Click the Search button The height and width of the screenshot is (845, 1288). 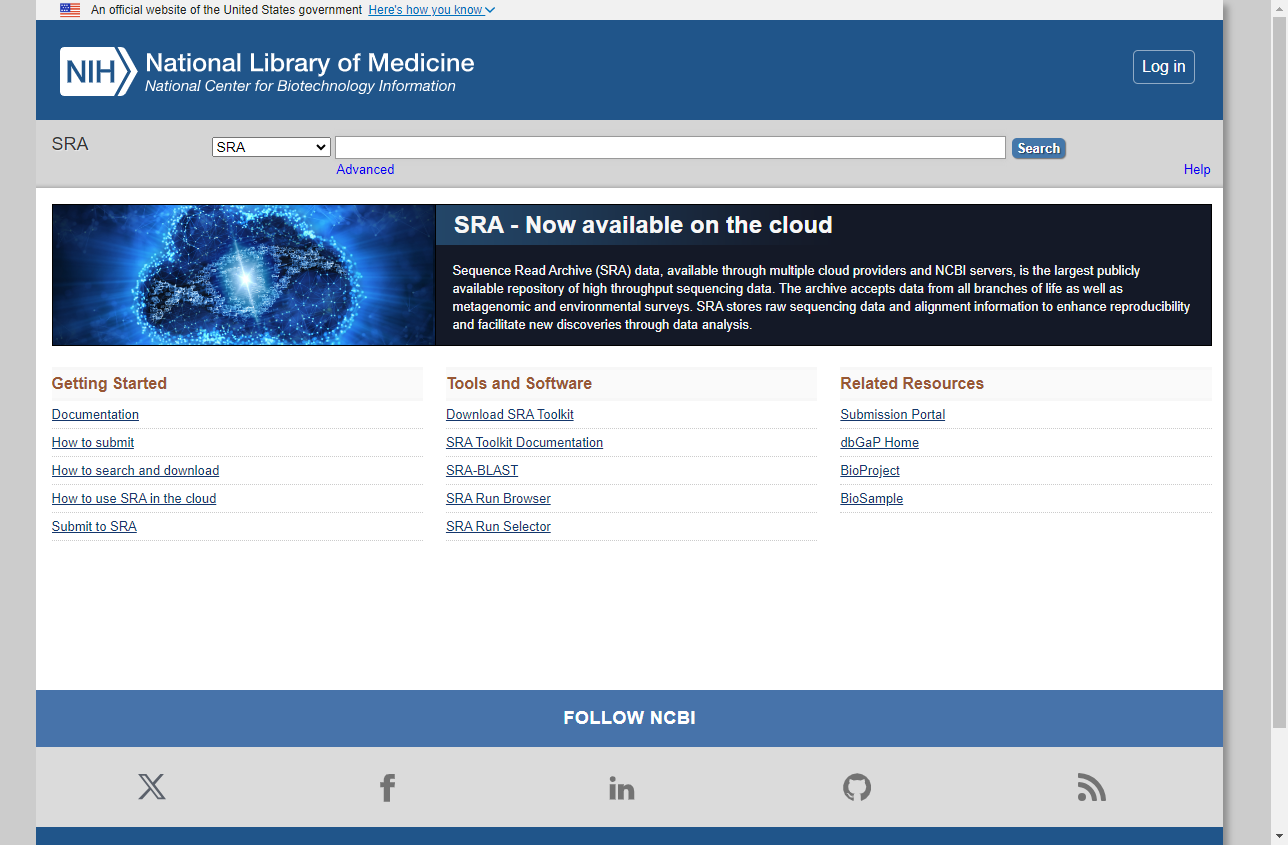(x=1038, y=148)
